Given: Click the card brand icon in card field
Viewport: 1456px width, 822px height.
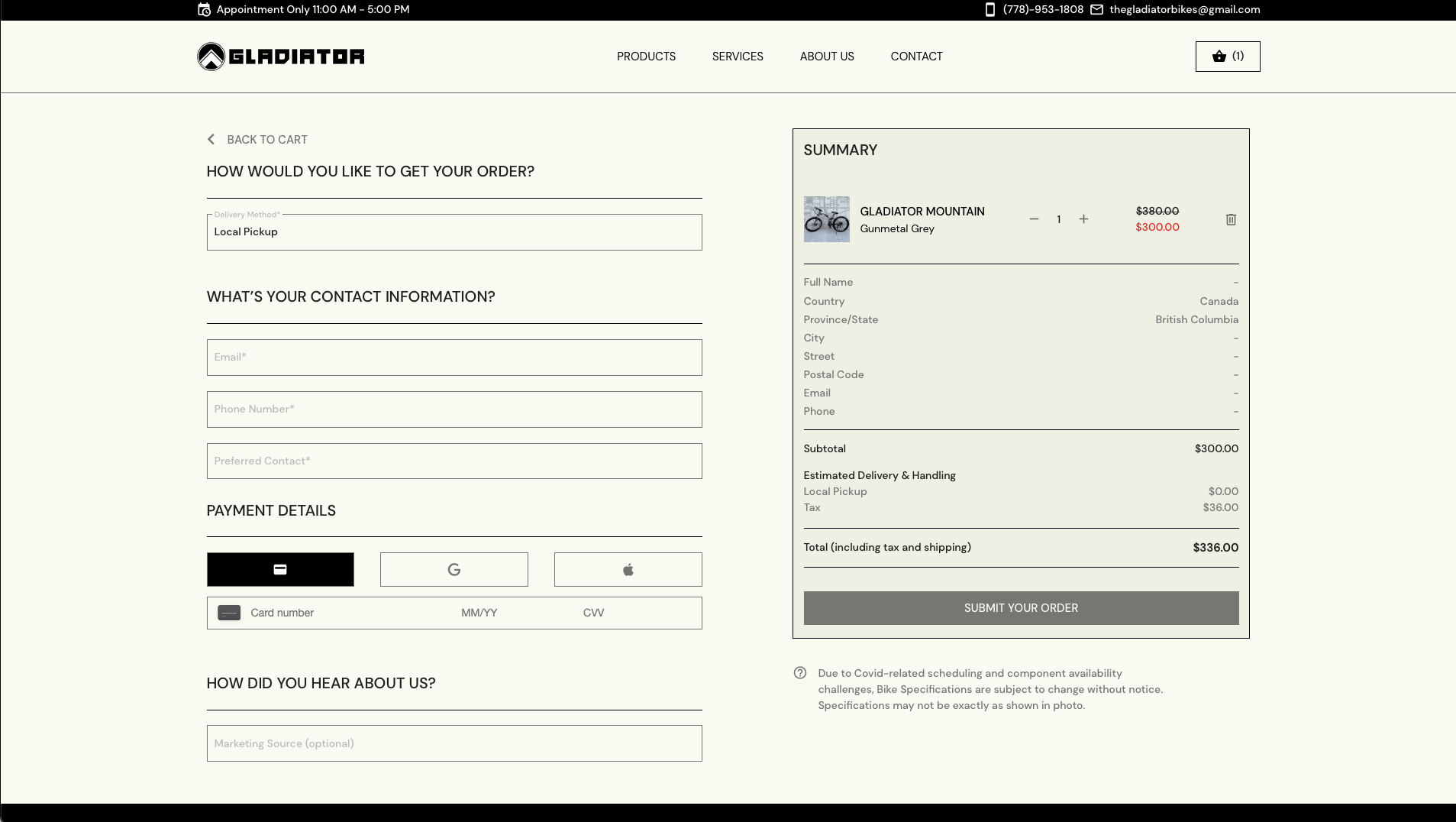Looking at the screenshot, I should click(229, 613).
